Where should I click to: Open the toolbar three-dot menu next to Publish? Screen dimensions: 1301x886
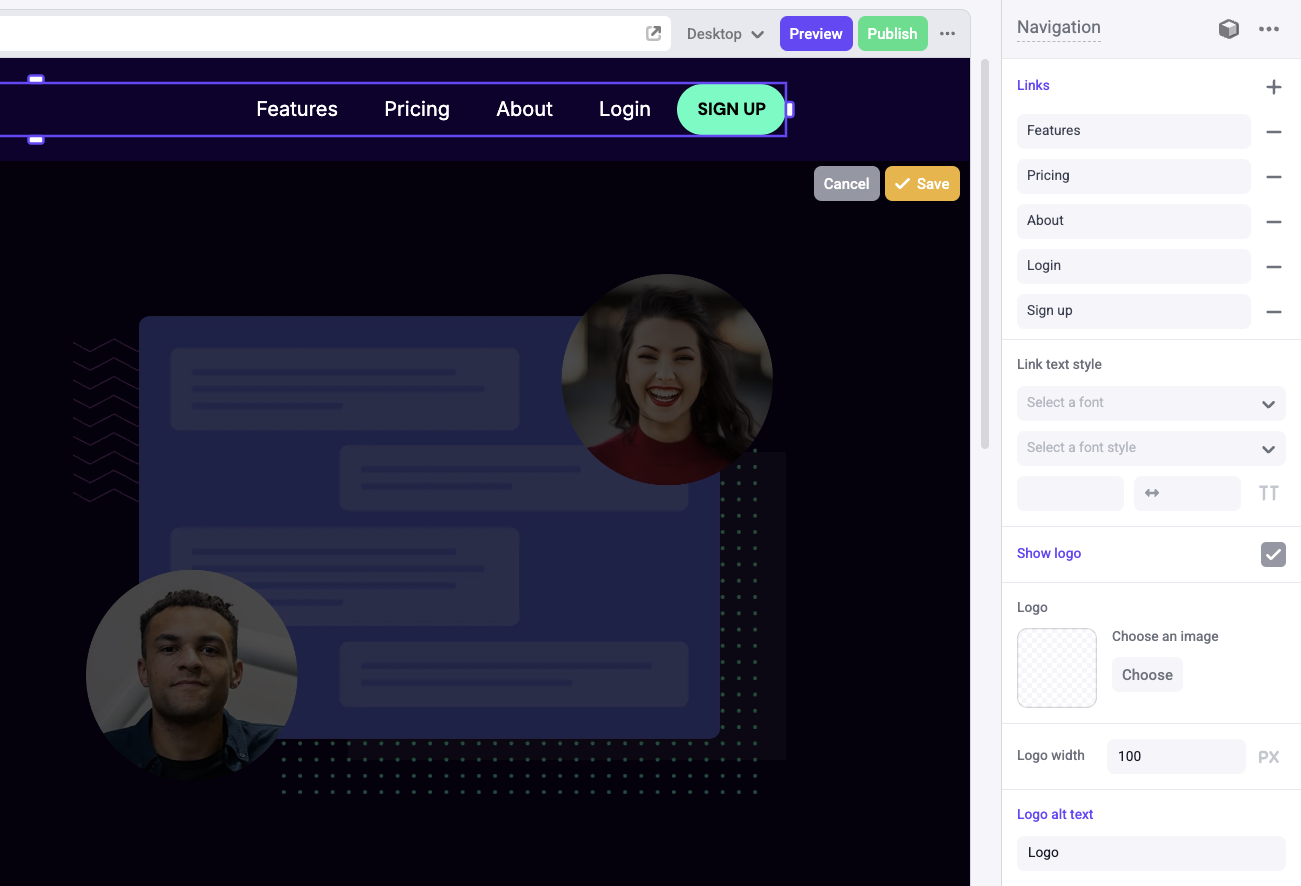[948, 33]
